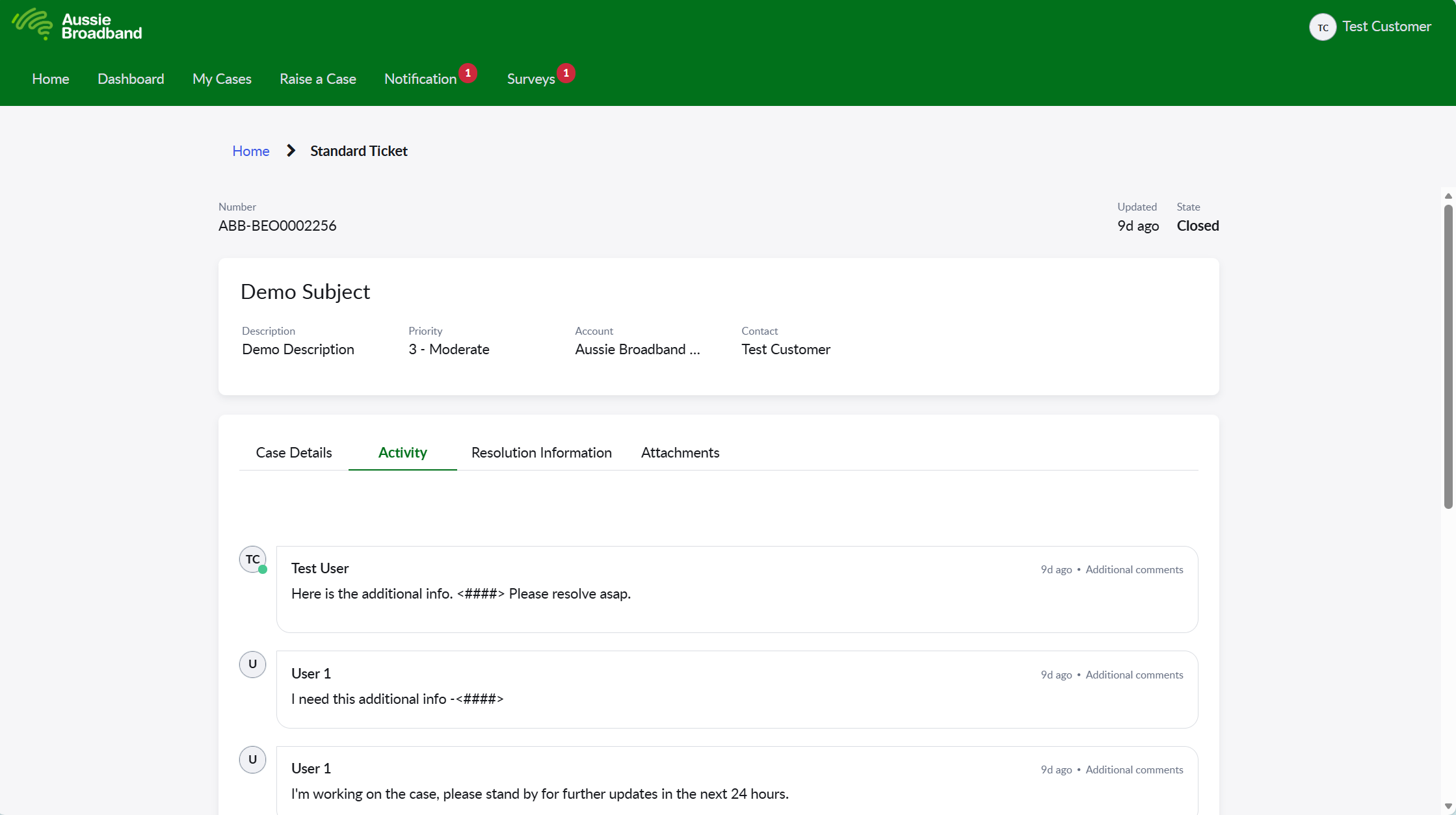Open Raise a Case page
This screenshot has height=815, width=1456.
(x=317, y=79)
